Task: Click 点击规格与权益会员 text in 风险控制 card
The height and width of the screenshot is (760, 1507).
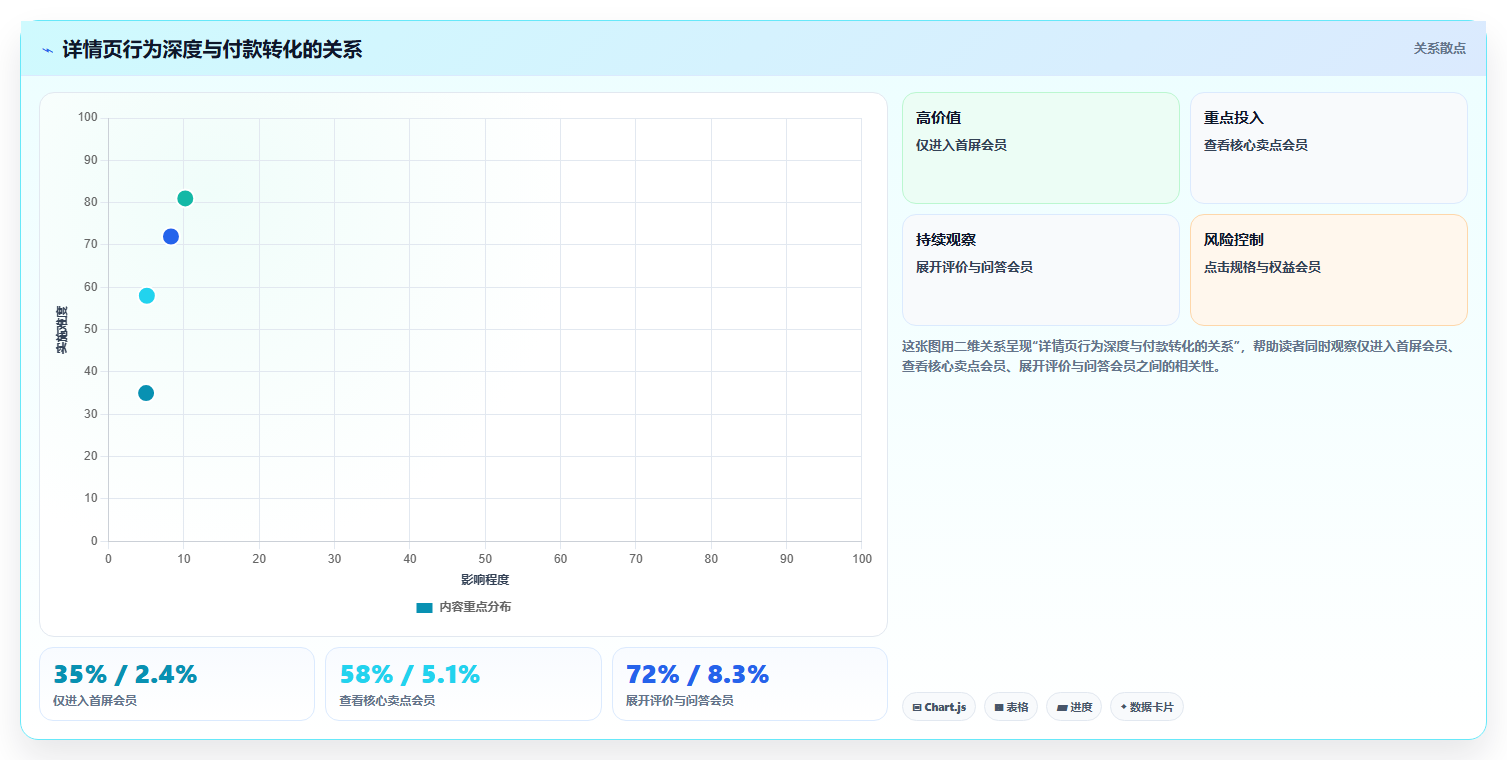Action: tap(1262, 267)
